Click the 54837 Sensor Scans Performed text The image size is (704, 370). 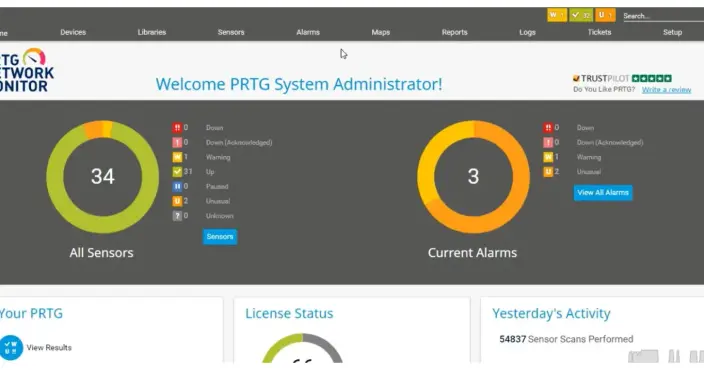point(566,339)
